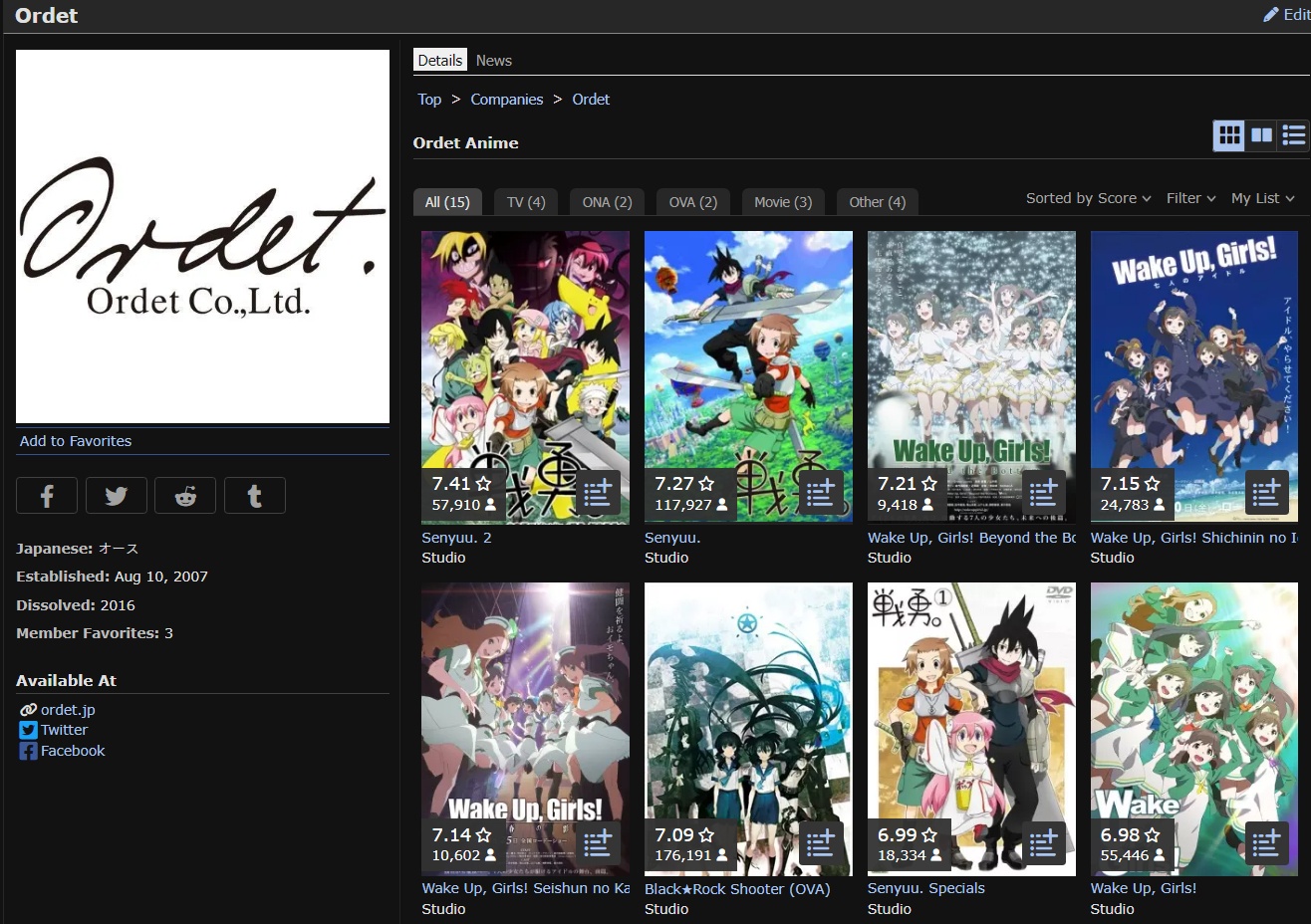Go to Companies breadcrumb link
The image size is (1311, 924).
(x=506, y=100)
